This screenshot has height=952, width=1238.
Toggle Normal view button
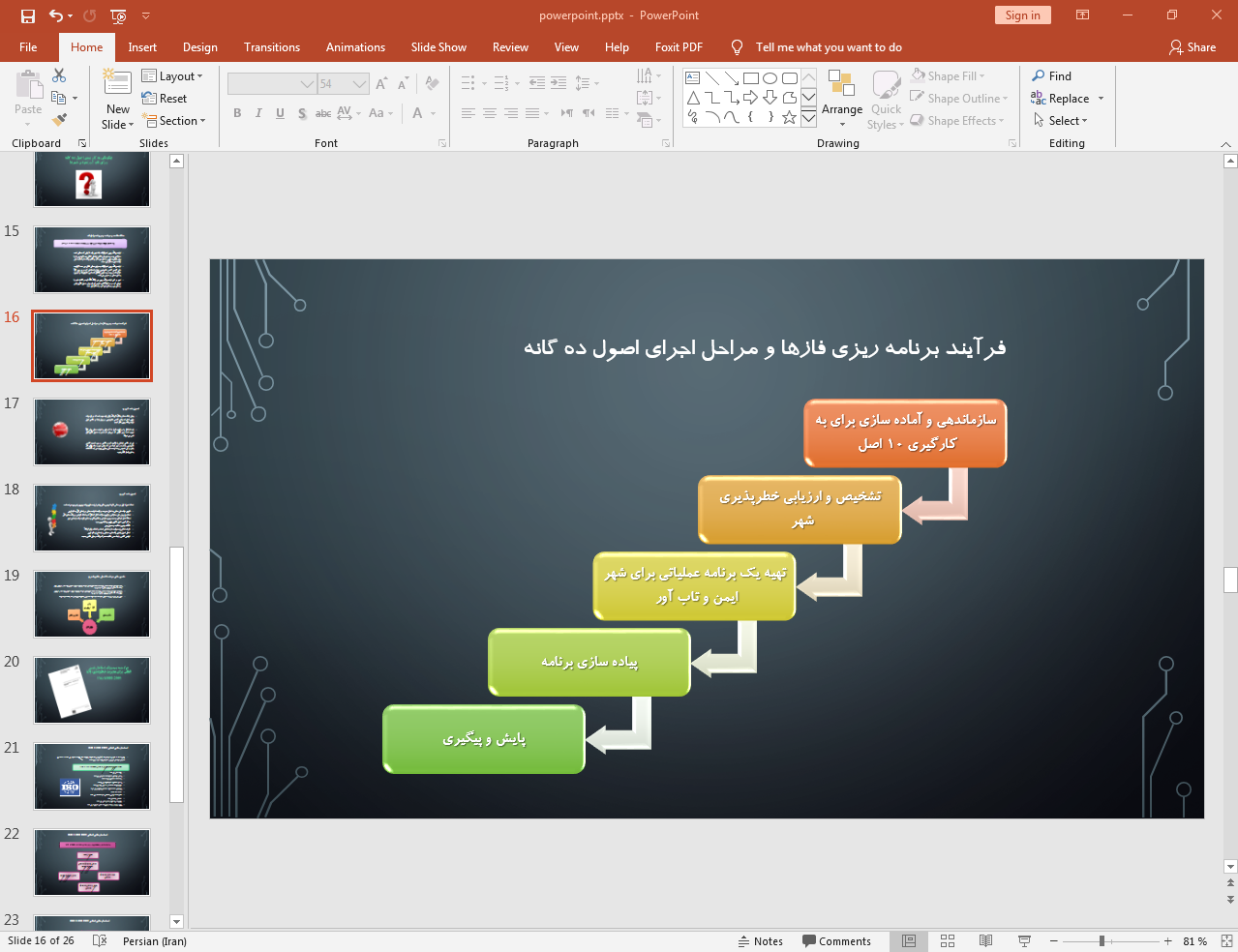pos(909,941)
